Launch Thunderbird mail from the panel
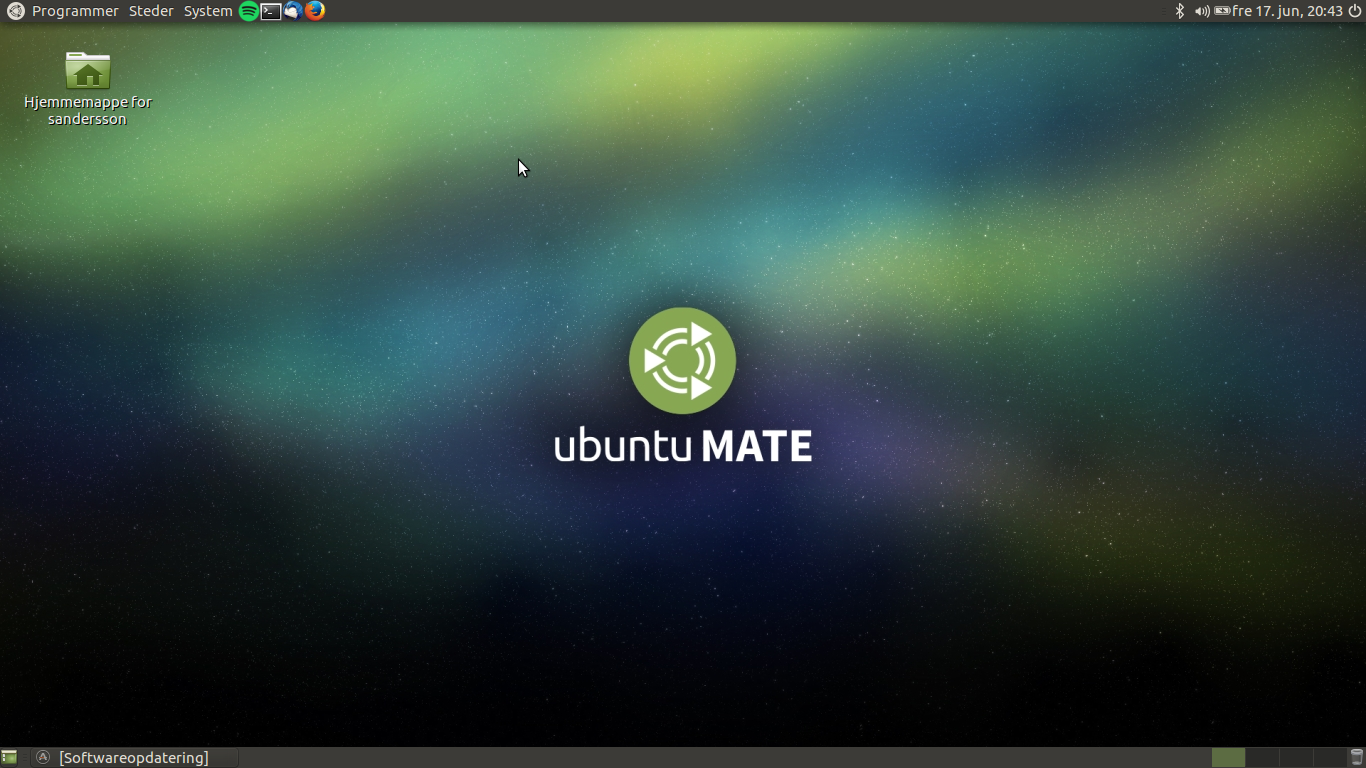This screenshot has width=1366, height=768. (x=293, y=11)
